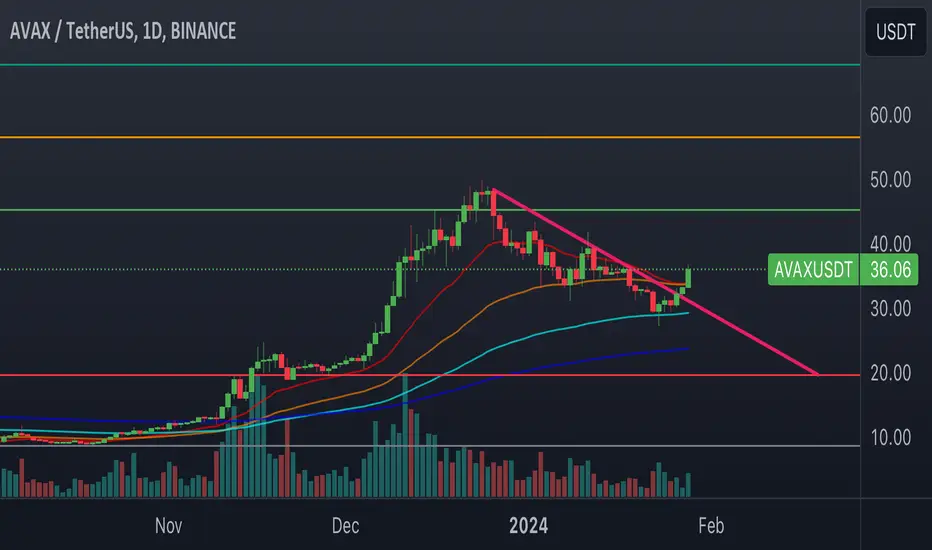
Task: Click the USDT currency button
Action: coord(895,32)
